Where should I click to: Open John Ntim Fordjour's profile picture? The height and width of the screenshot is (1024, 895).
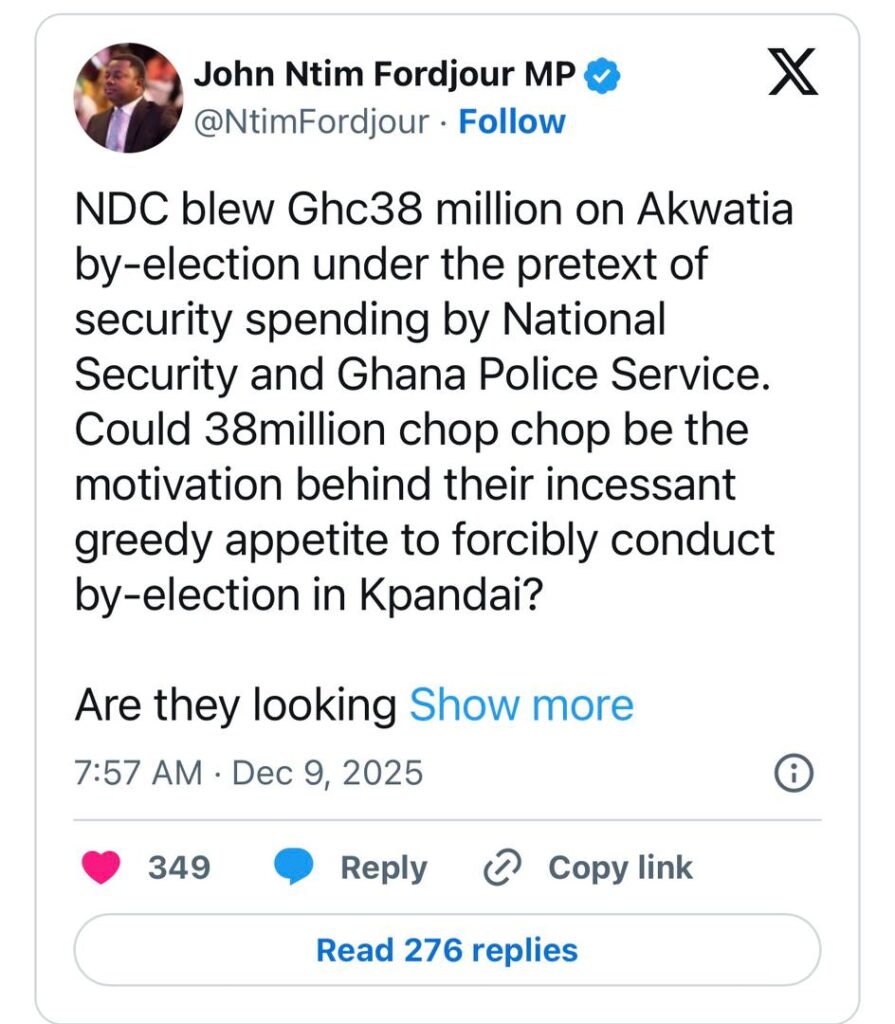click(128, 98)
